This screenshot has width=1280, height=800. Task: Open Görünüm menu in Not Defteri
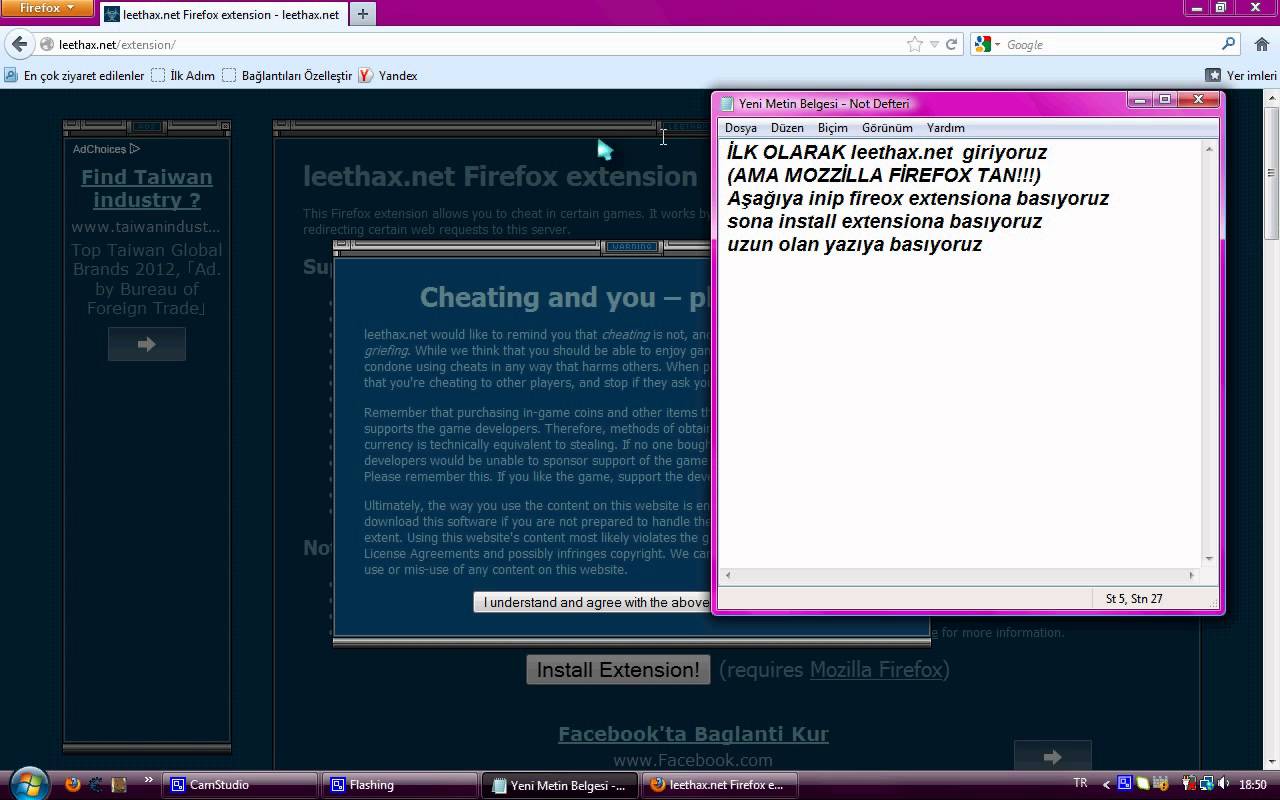point(887,128)
